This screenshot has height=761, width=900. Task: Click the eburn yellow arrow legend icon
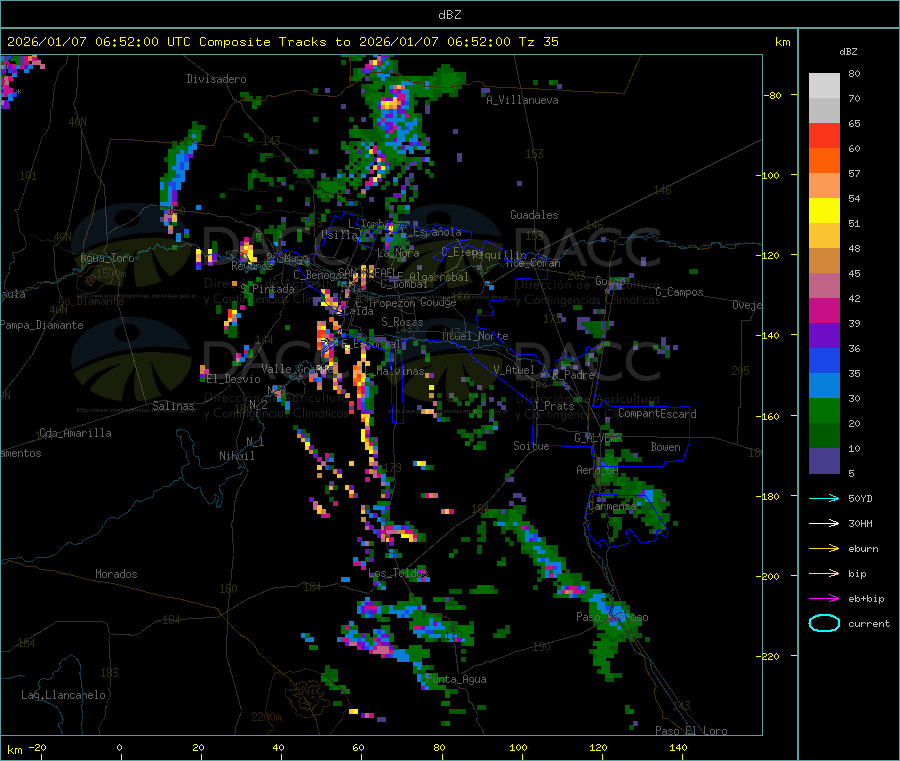click(x=824, y=549)
